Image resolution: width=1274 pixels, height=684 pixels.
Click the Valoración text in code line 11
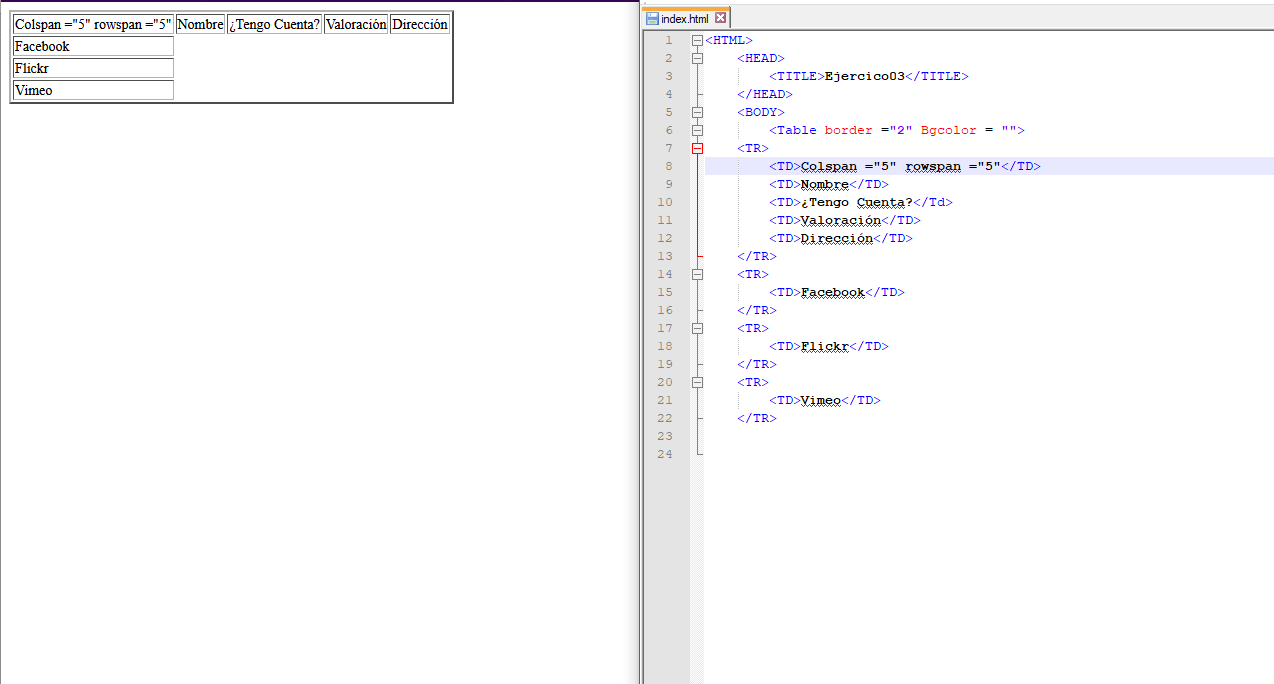(x=840, y=220)
